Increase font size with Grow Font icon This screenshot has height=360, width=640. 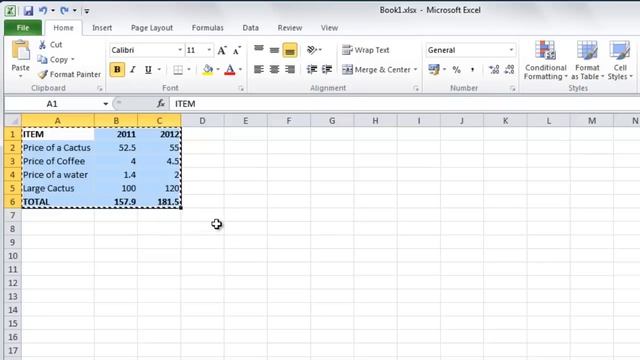click(222, 50)
